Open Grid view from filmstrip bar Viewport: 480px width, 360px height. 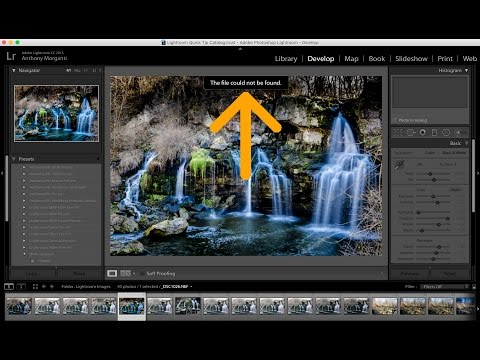(x=35, y=286)
